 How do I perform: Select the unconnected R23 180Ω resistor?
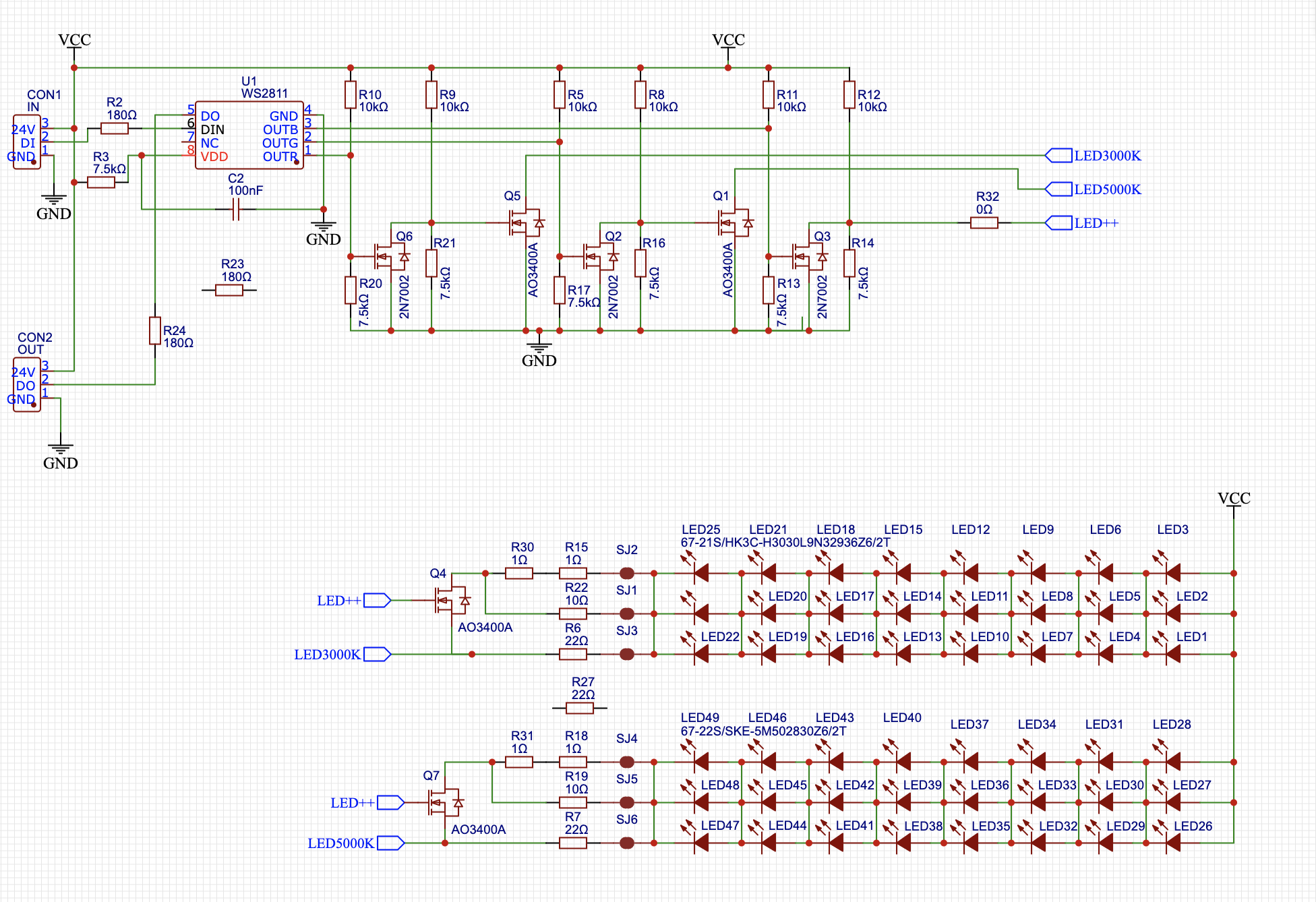[229, 290]
